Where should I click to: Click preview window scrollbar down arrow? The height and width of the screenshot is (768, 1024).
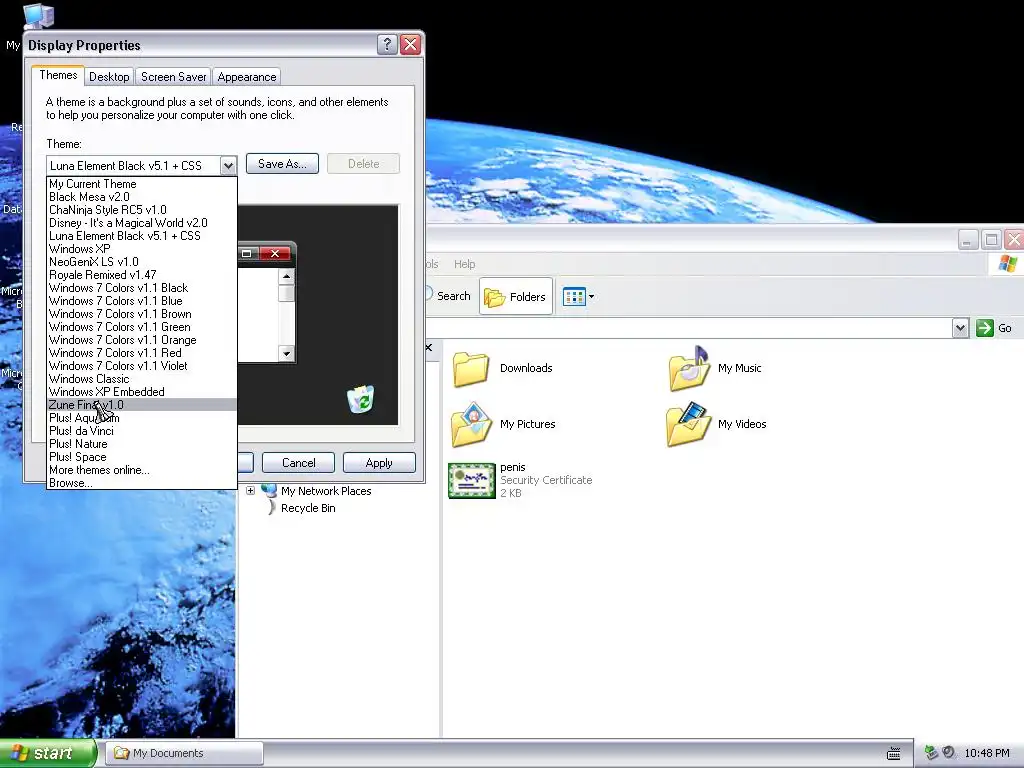tap(286, 354)
